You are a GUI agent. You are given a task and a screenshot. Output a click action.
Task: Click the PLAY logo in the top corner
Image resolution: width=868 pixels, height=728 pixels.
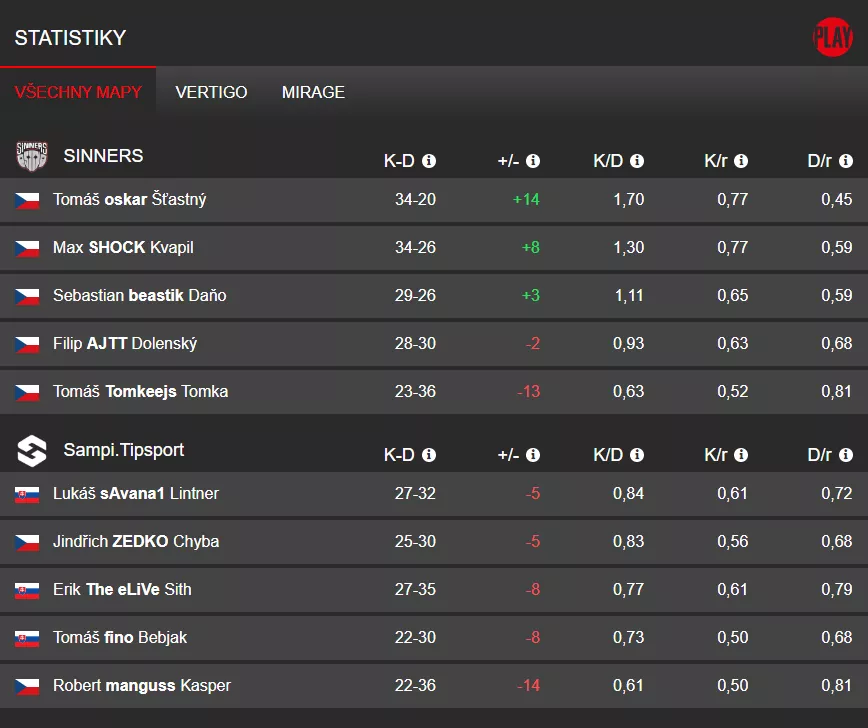[x=832, y=36]
